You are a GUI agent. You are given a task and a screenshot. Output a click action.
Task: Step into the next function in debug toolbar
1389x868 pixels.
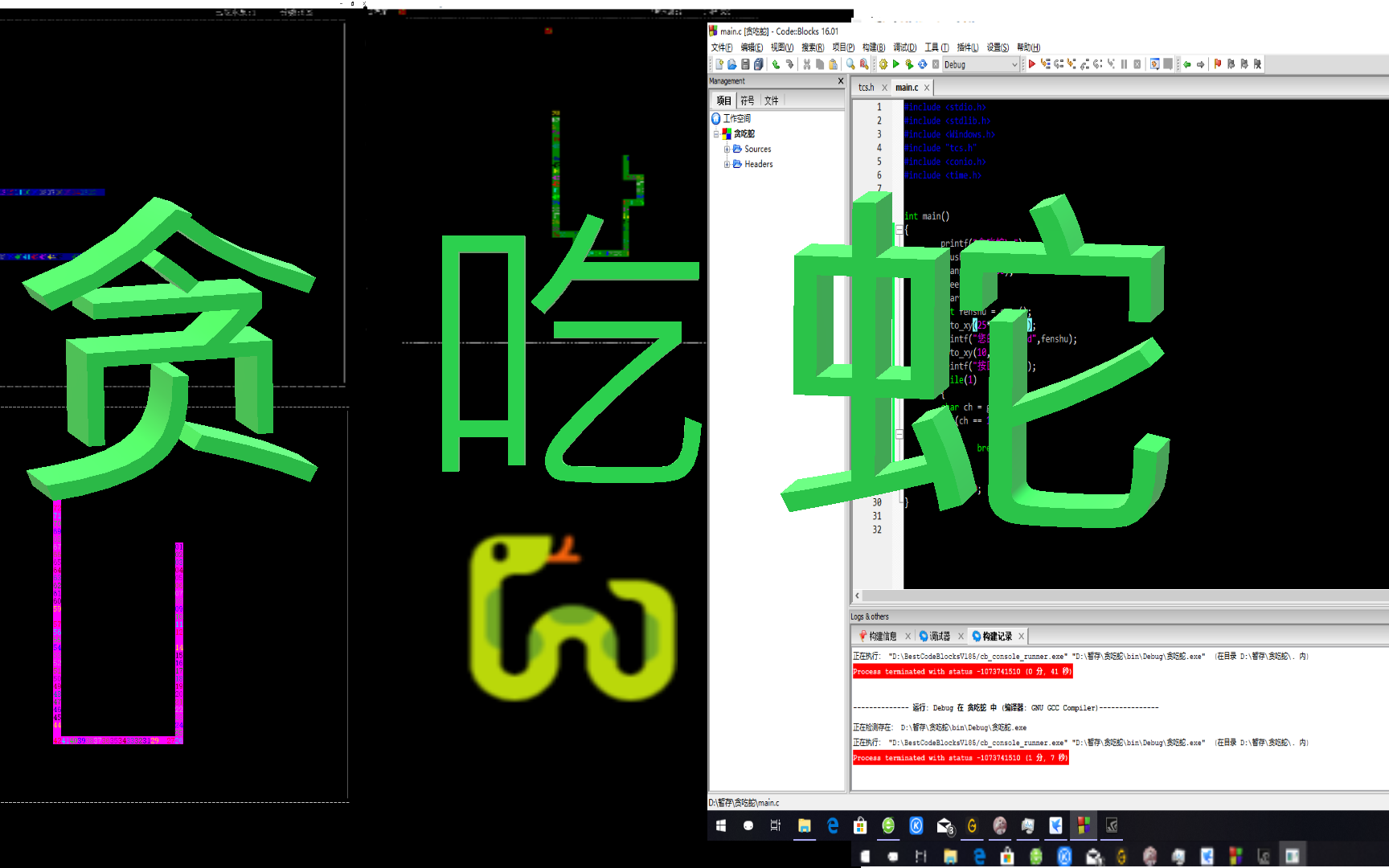(x=1071, y=64)
